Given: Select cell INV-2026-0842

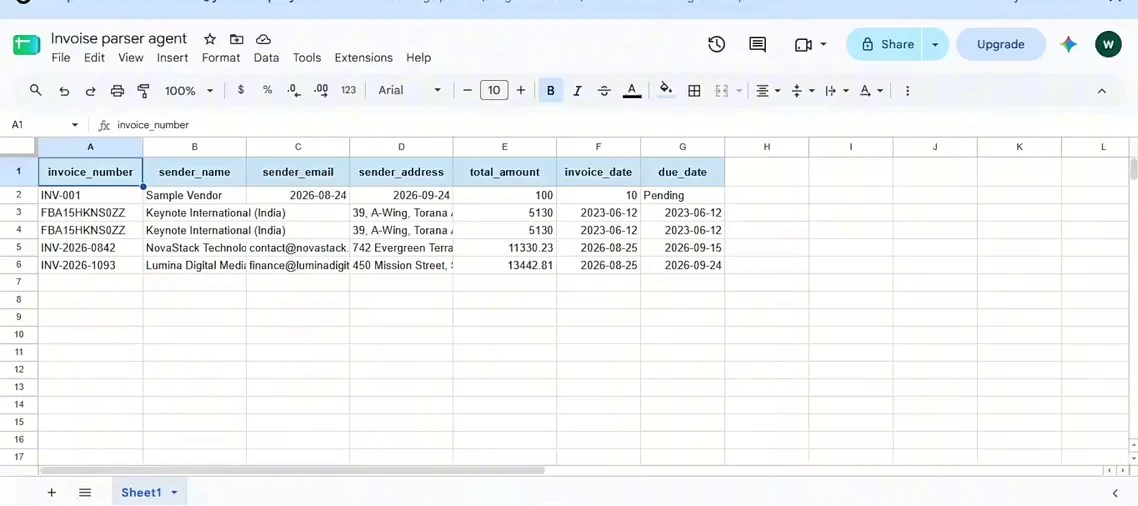Looking at the screenshot, I should click(x=91, y=248).
